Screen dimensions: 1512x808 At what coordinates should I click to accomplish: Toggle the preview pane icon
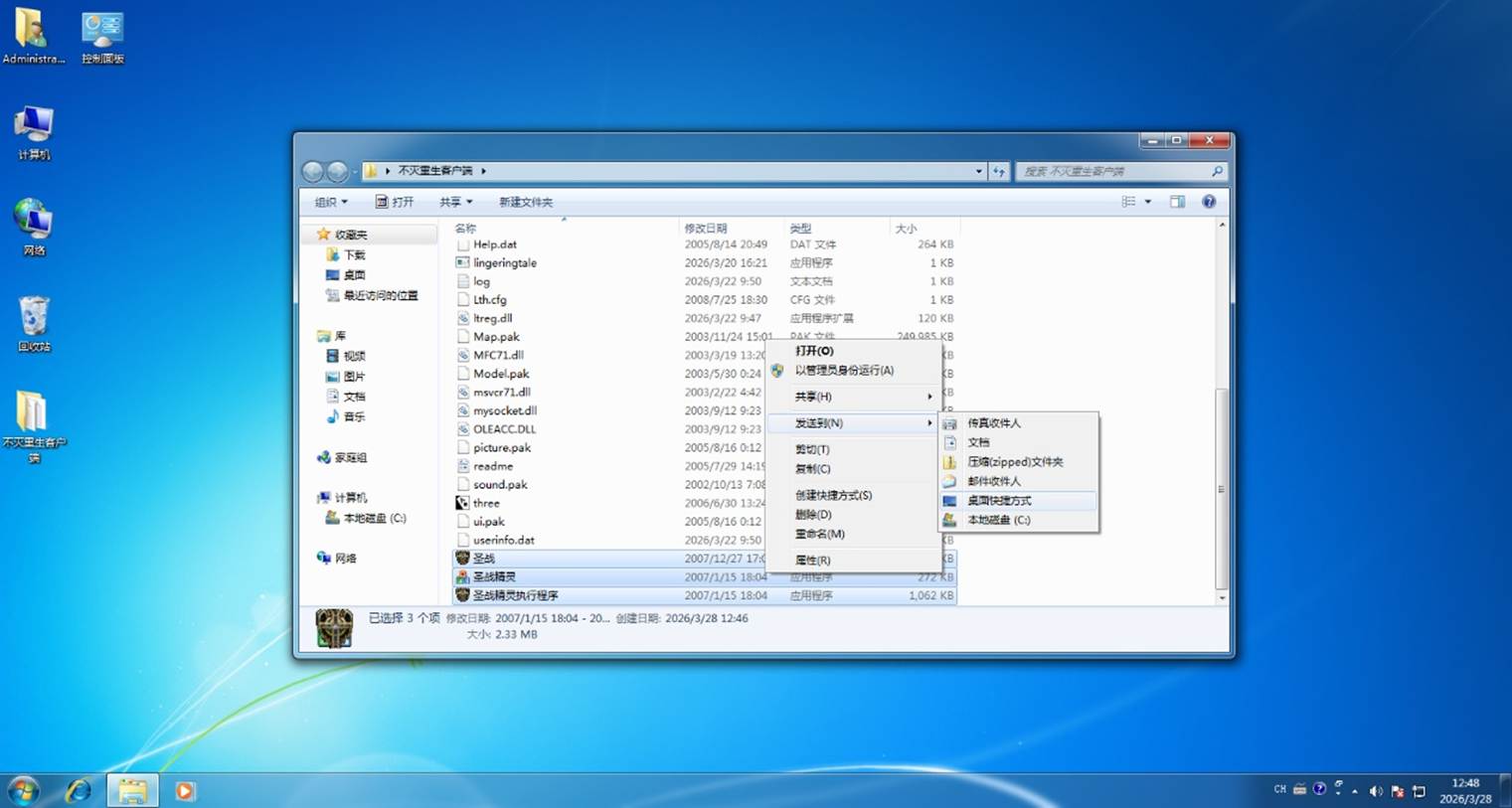(1177, 202)
